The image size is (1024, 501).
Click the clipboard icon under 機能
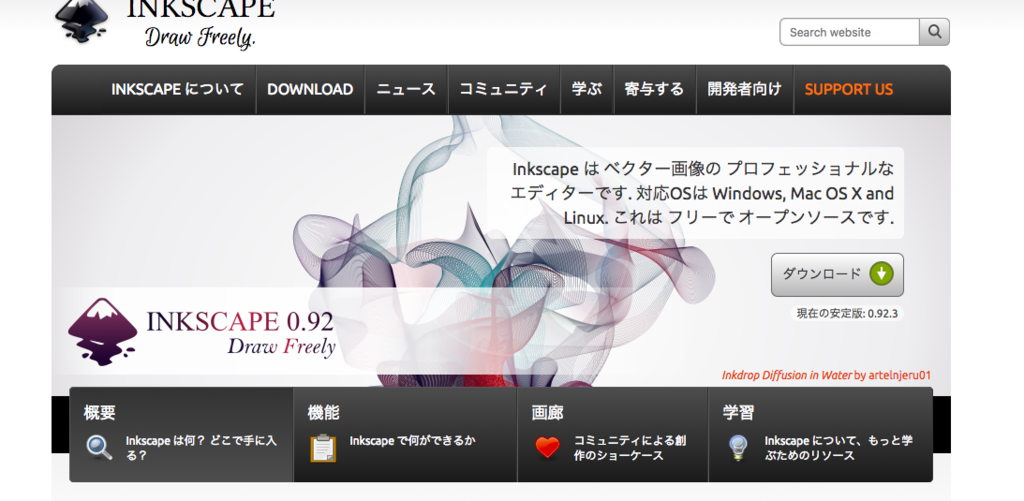tap(323, 448)
